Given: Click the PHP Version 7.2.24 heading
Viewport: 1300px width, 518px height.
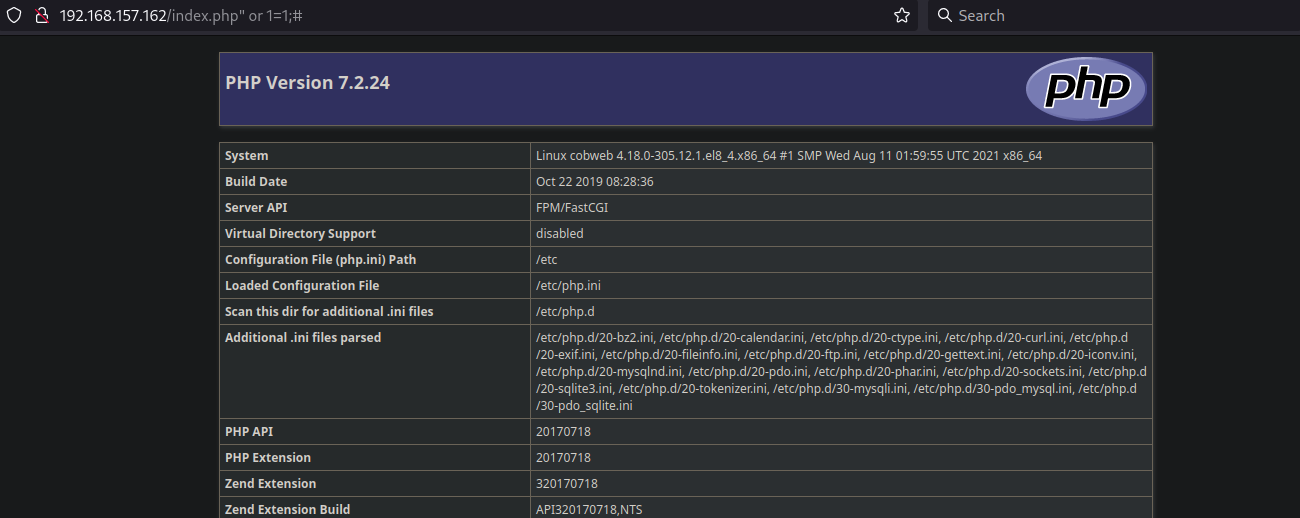Looking at the screenshot, I should tap(307, 83).
